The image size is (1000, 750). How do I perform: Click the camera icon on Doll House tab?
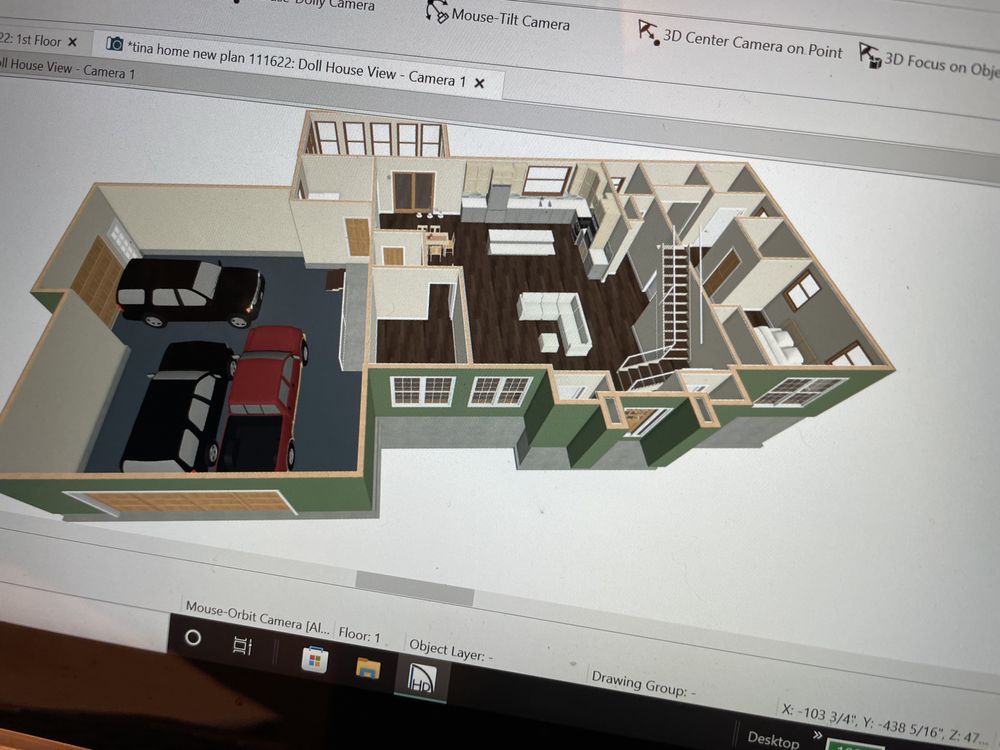[x=116, y=44]
